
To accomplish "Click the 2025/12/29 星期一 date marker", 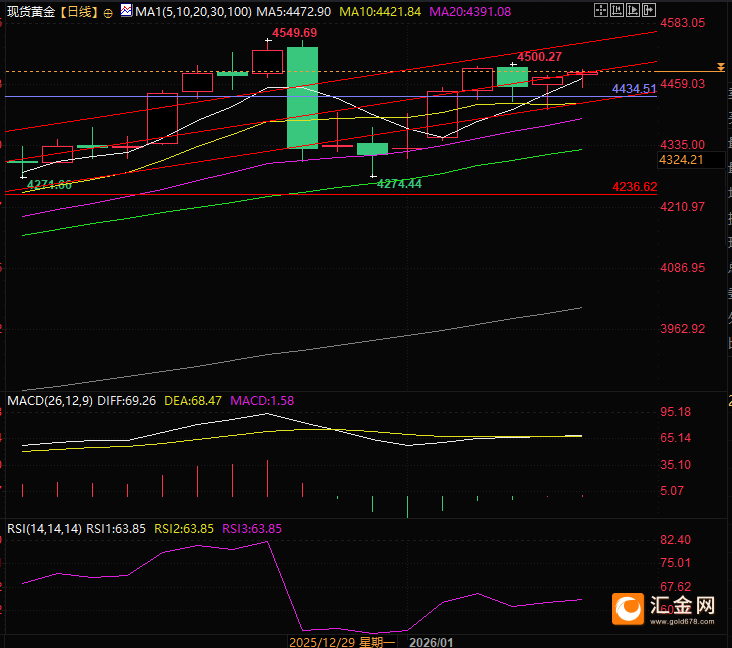I will [342, 642].
